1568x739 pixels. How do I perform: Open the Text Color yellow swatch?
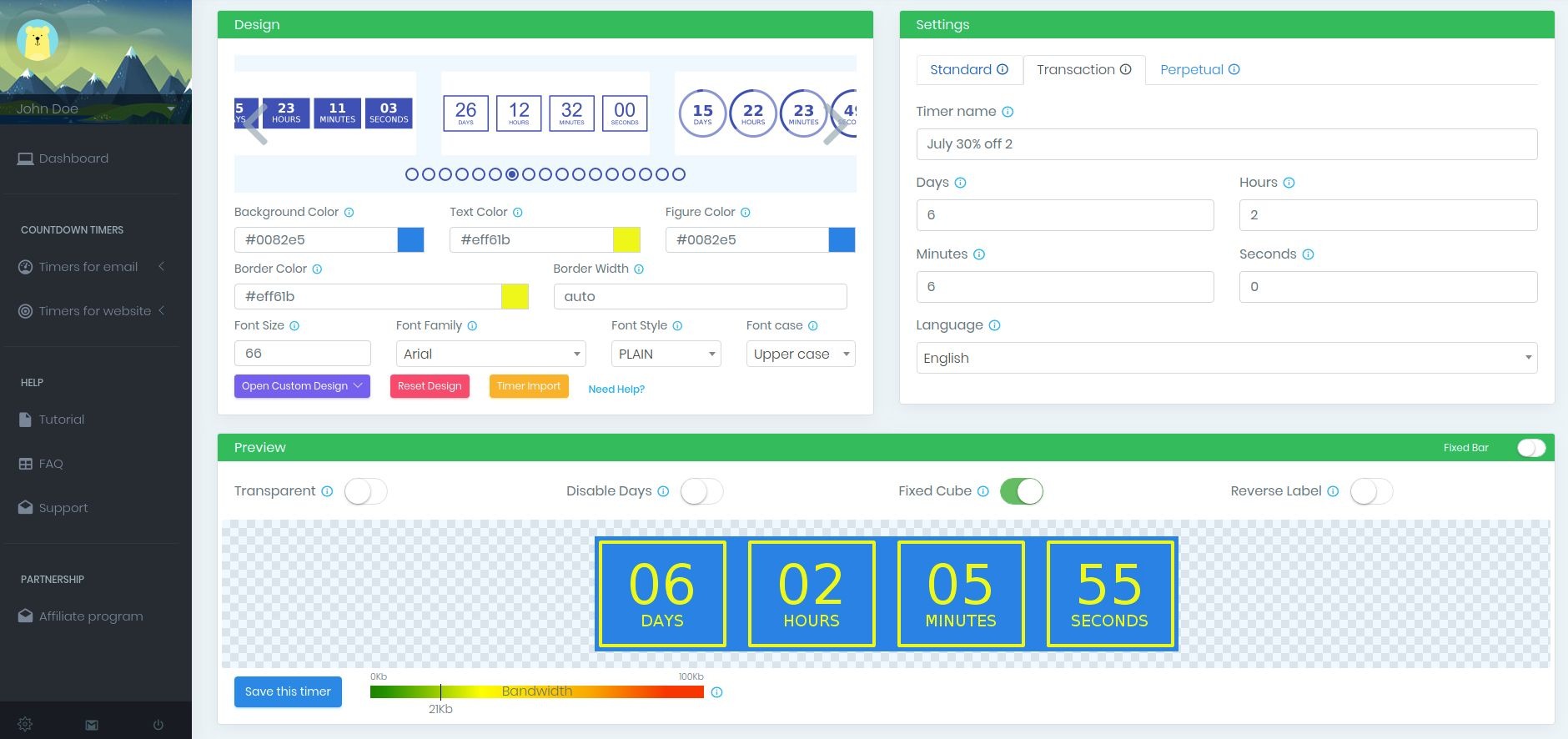pos(626,240)
